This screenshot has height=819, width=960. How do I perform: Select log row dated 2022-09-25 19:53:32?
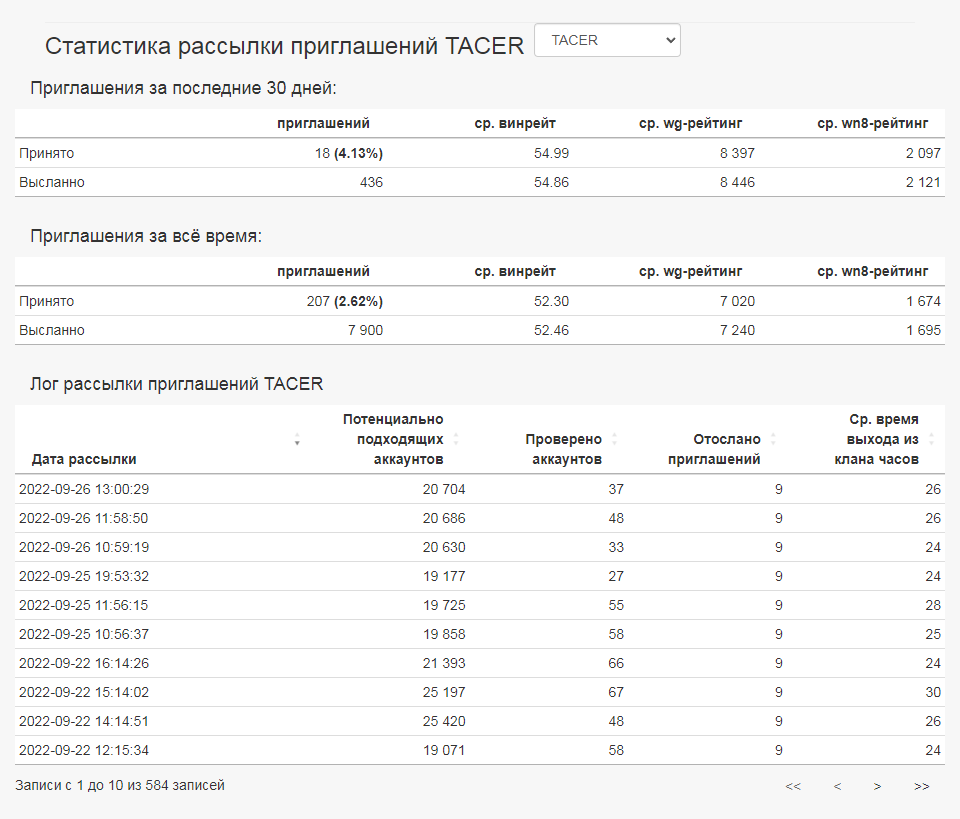(84, 576)
